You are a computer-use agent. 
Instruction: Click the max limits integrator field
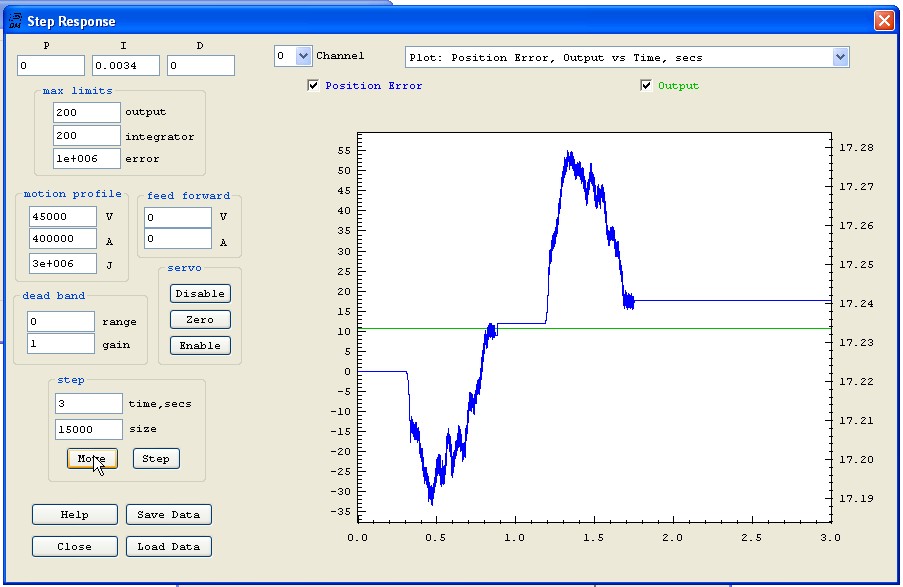coord(86,135)
